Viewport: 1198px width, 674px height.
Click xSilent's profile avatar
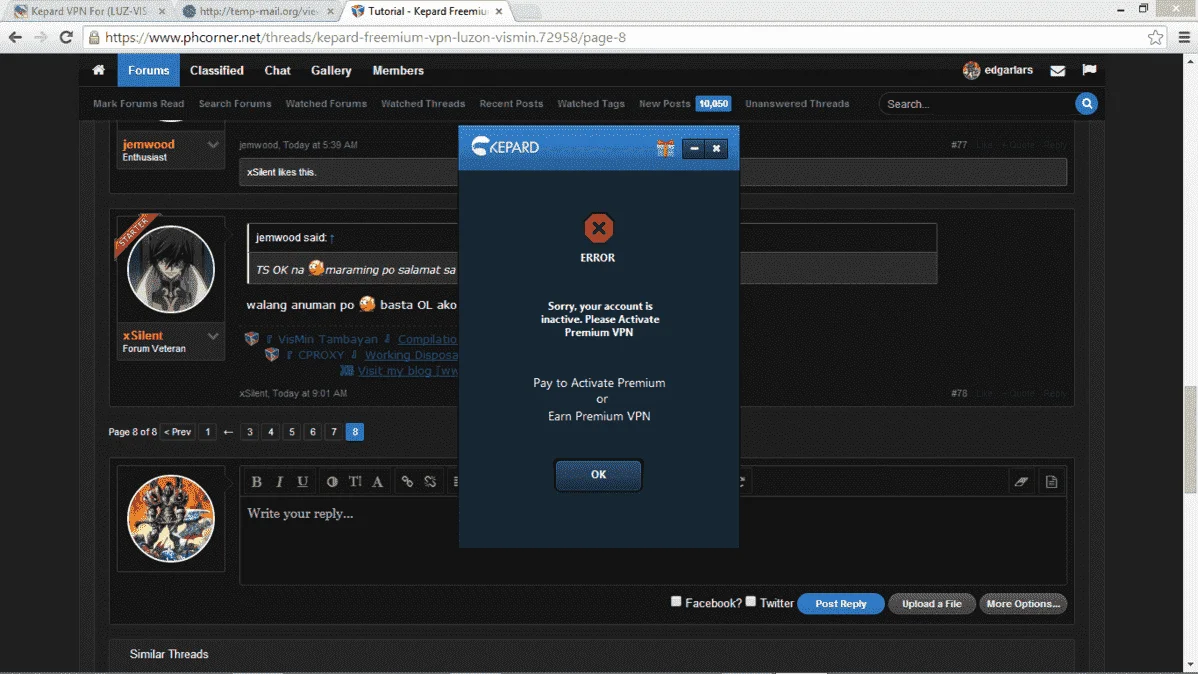point(170,269)
